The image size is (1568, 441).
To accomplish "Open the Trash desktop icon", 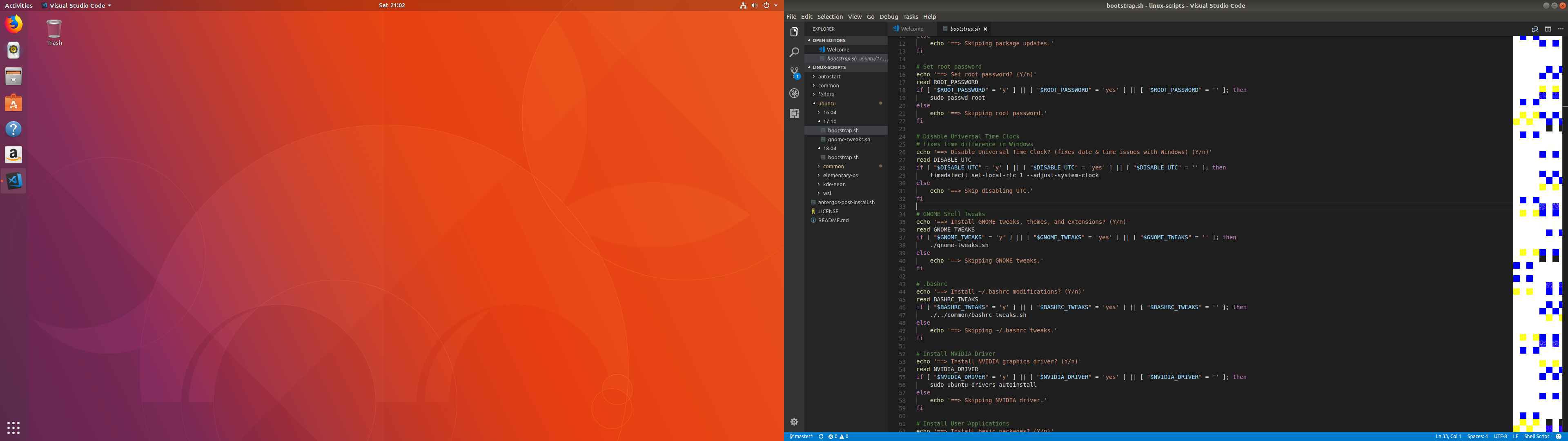I will coord(54,32).
